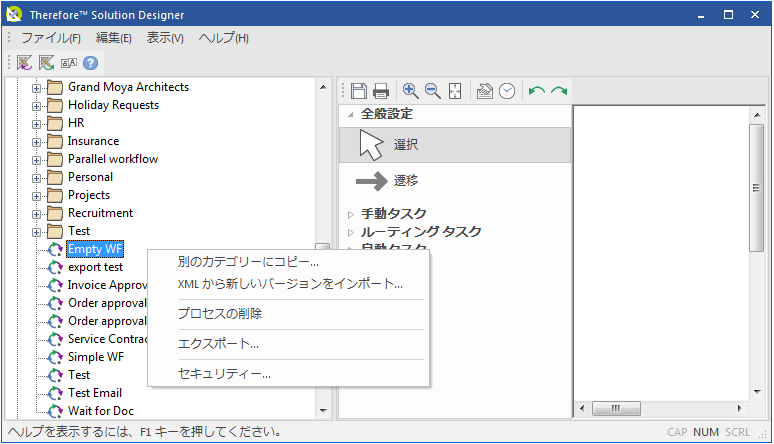
Task: Select the Recruitment folder label
Action: [x=100, y=213]
